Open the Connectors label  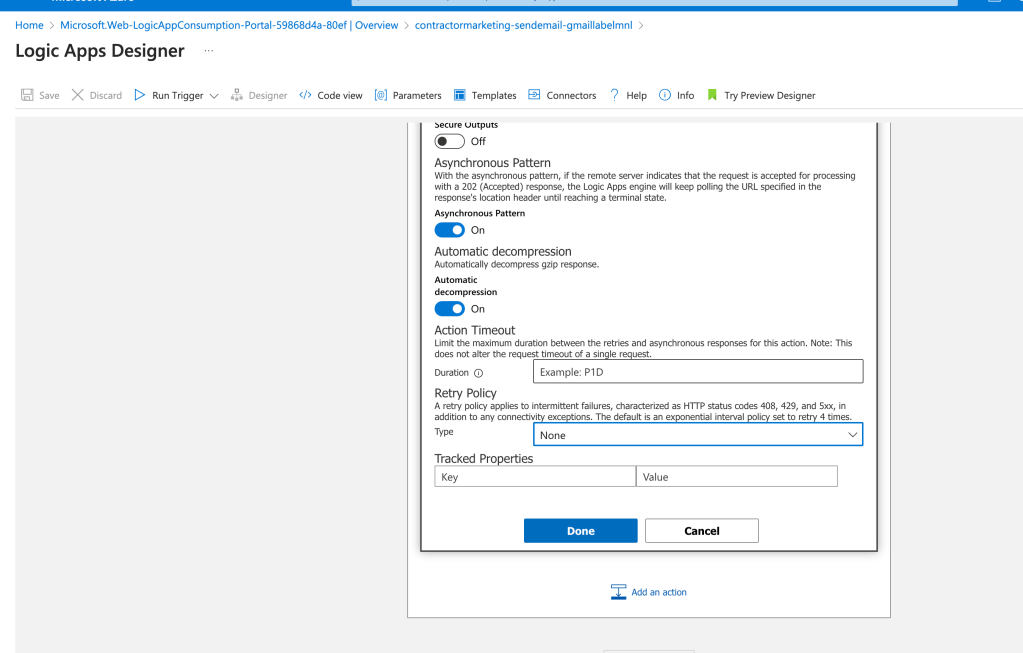[572, 95]
